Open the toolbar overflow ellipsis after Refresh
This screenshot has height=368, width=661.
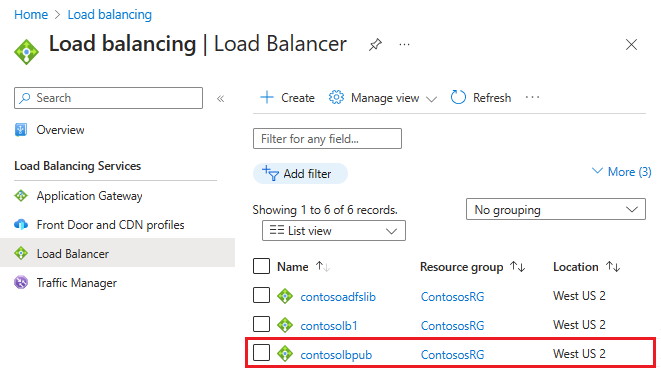pos(532,97)
